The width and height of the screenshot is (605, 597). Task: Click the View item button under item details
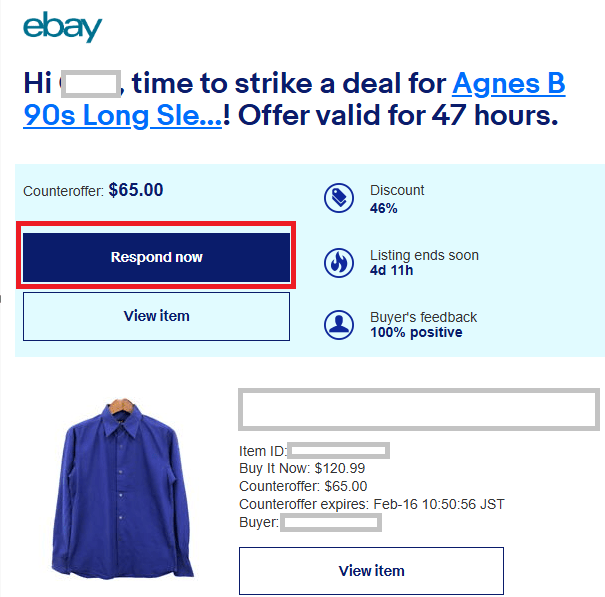click(x=371, y=571)
